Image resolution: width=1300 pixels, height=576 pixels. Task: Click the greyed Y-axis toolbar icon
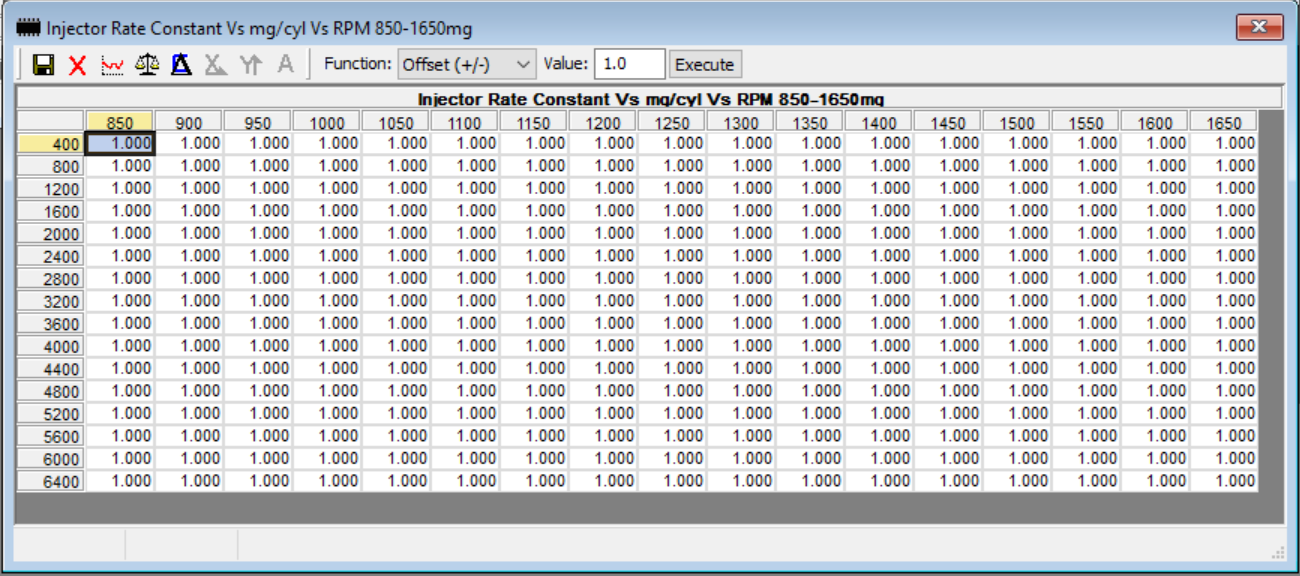[x=250, y=65]
